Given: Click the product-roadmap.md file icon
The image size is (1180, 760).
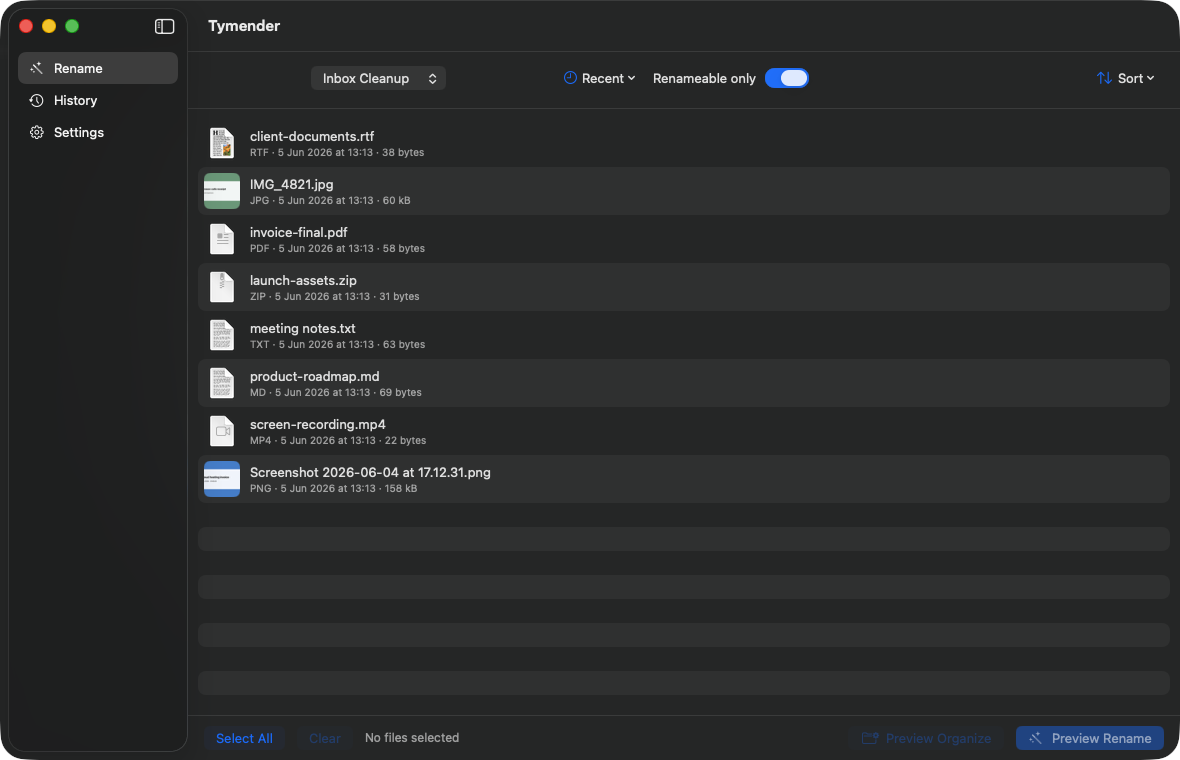Looking at the screenshot, I should tap(222, 384).
